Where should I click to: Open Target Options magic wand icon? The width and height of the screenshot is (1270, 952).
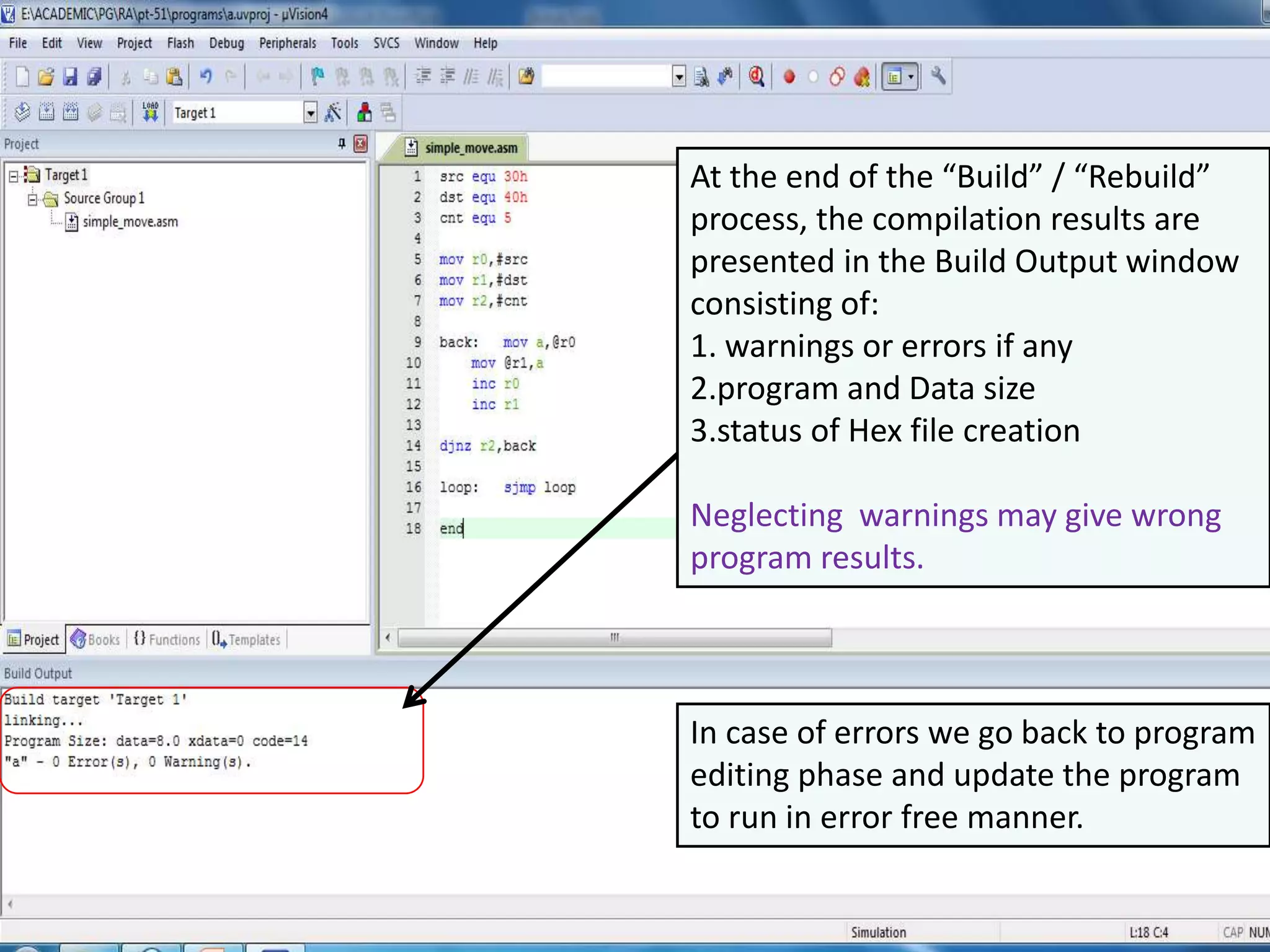coord(333,113)
